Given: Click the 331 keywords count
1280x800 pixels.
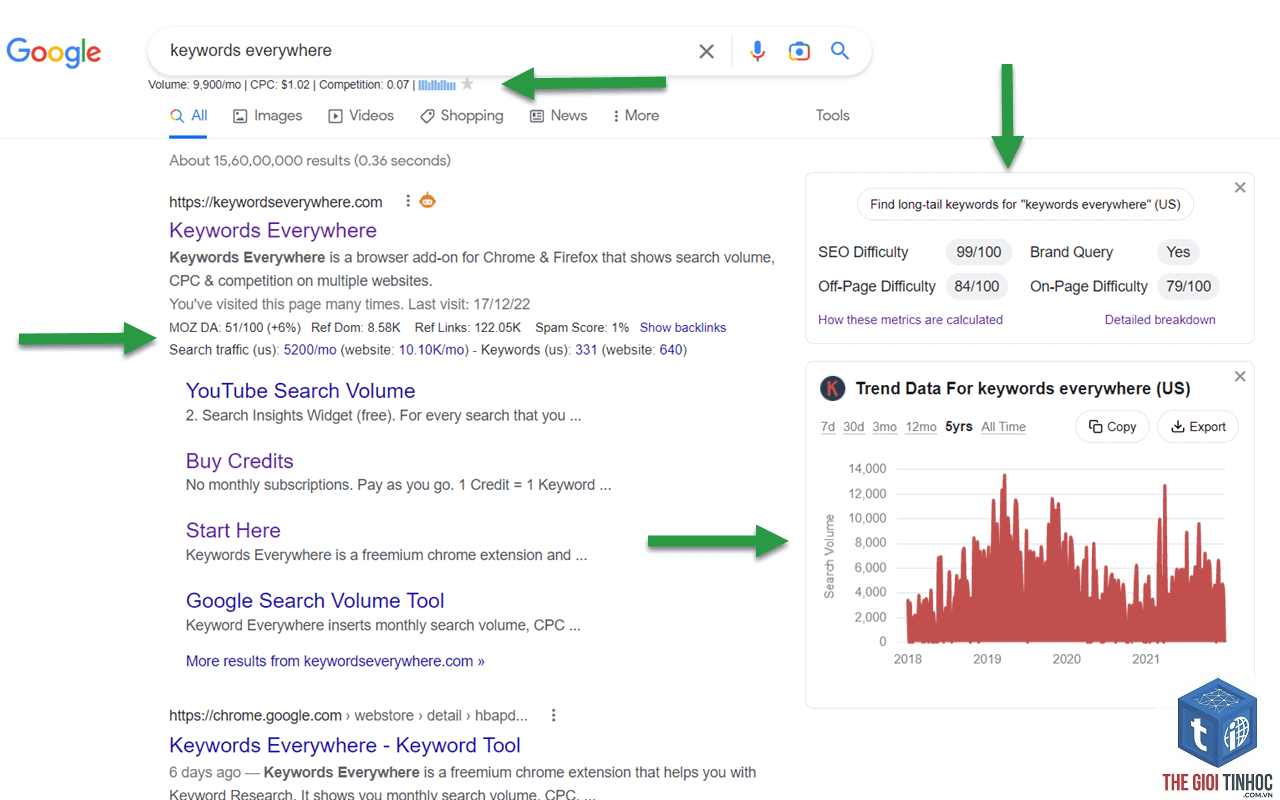Looking at the screenshot, I should [x=586, y=350].
